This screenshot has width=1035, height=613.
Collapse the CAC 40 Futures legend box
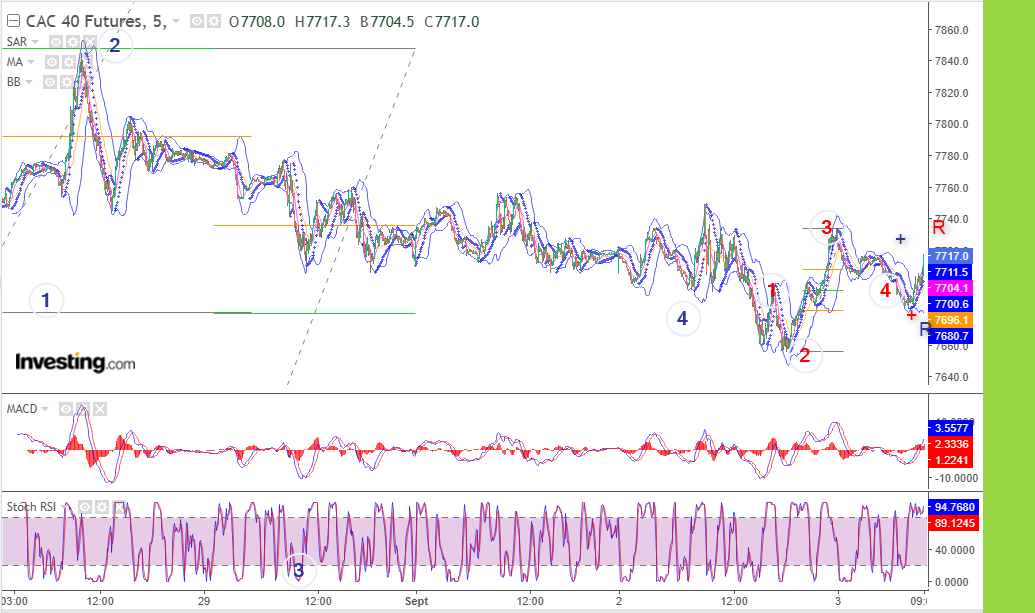tap(13, 21)
